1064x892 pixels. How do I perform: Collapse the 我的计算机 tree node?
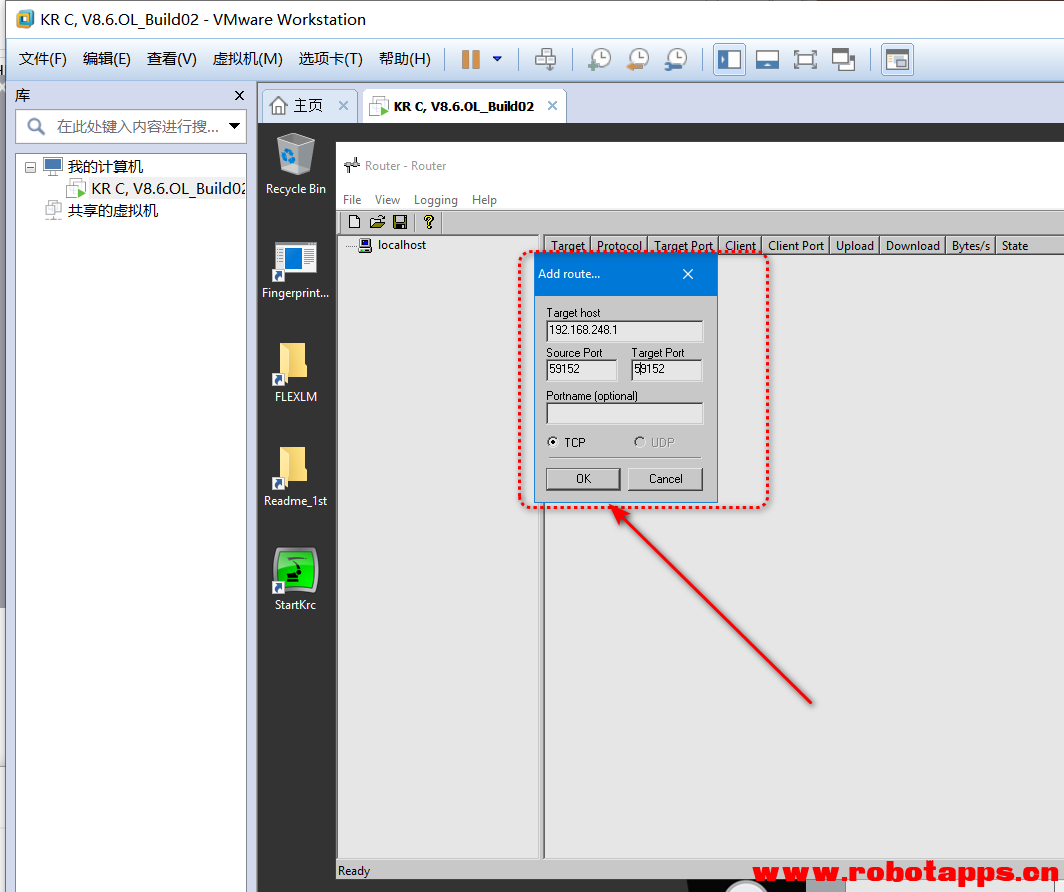click(x=31, y=167)
